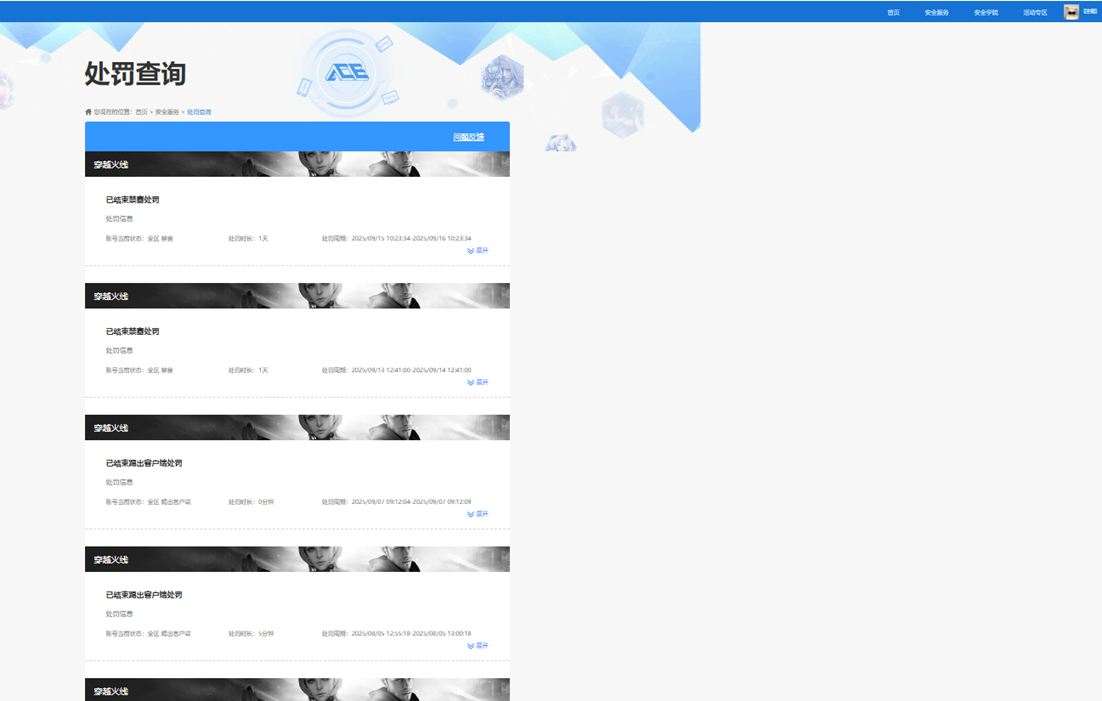Viewport: 1102px width, 701px height.
Task: Click 处罚信息 label in the 10:23:34 record
Action: point(119,219)
